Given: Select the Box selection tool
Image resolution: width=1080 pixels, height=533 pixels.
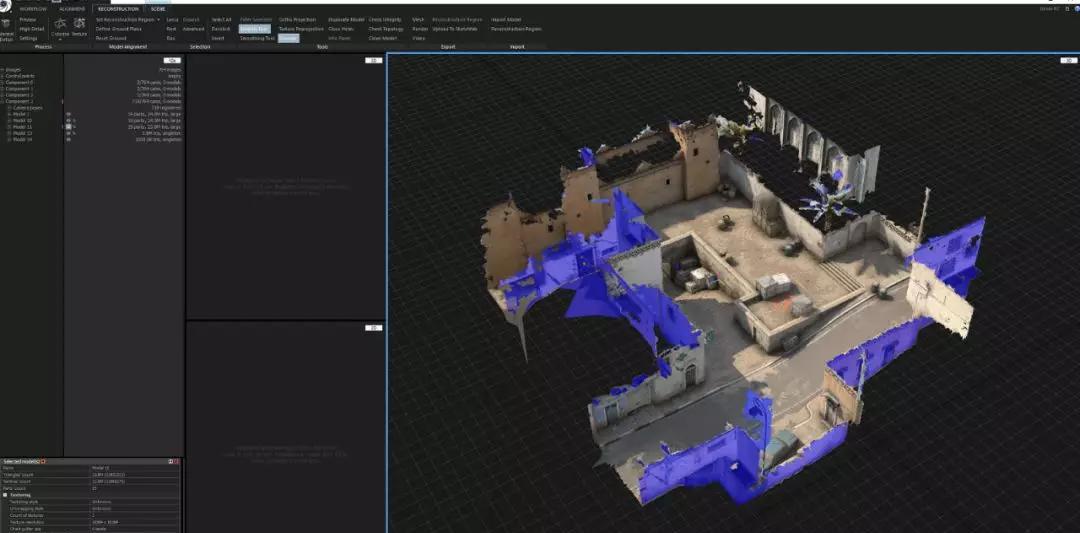Looking at the screenshot, I should (x=171, y=39).
